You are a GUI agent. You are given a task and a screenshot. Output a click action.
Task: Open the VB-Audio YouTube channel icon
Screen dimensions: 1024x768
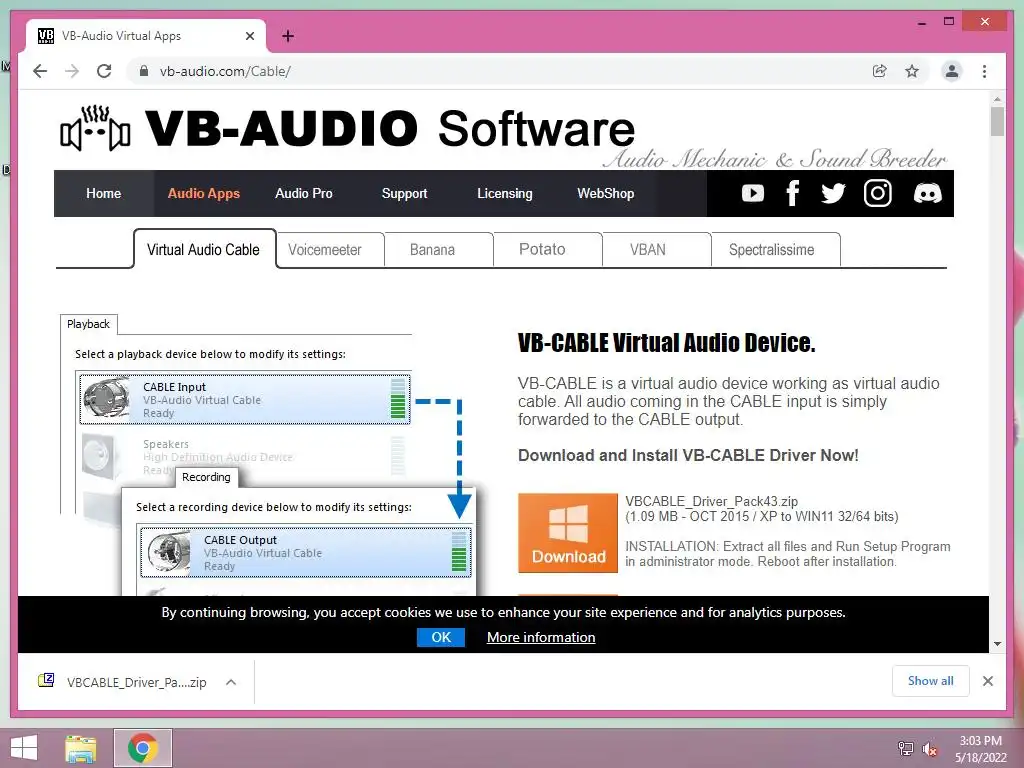(x=752, y=193)
